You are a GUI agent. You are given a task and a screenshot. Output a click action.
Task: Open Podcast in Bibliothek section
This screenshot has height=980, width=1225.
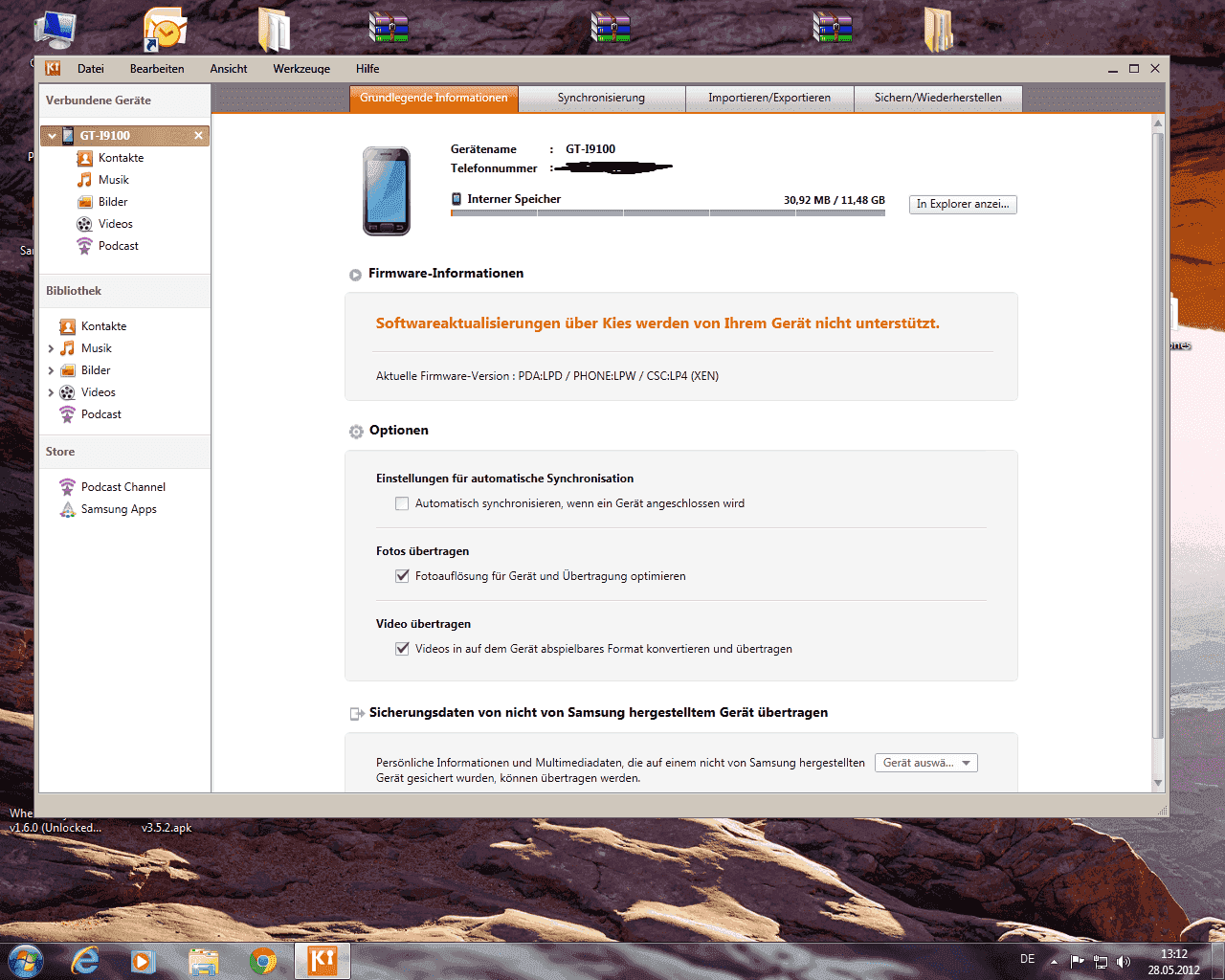tap(91, 414)
